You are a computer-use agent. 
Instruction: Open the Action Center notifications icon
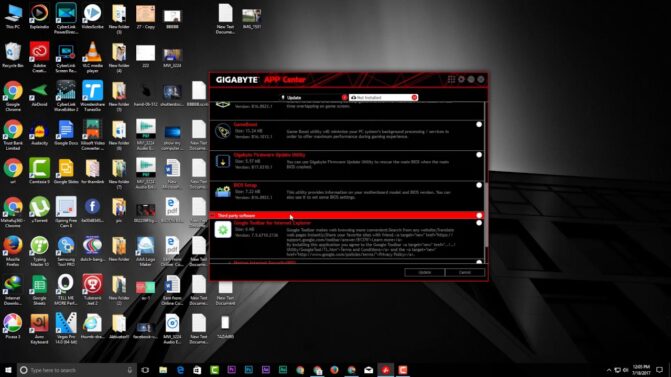pyautogui.click(x=659, y=370)
